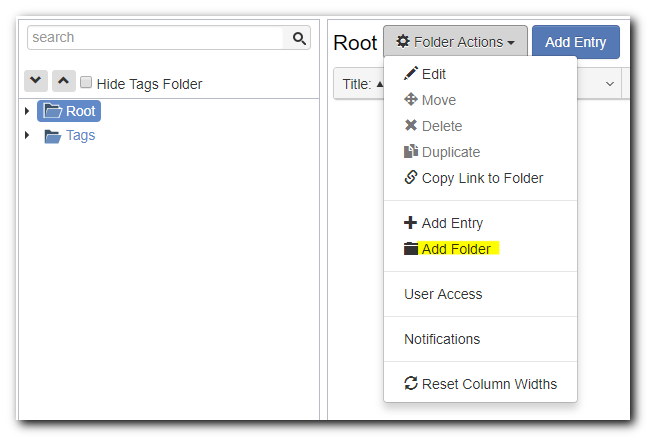Select Notifications from the menu
Viewport: 647px width, 437px height.
pos(442,339)
